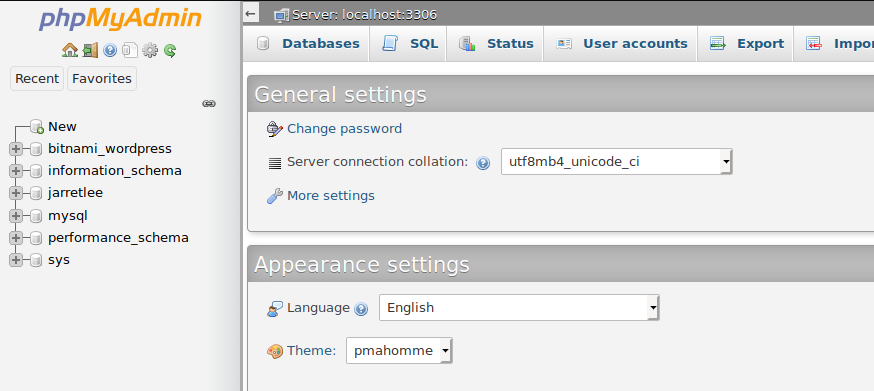Image resolution: width=874 pixels, height=391 pixels.
Task: Open phpMyAdmin documentation help icon
Action: point(110,51)
